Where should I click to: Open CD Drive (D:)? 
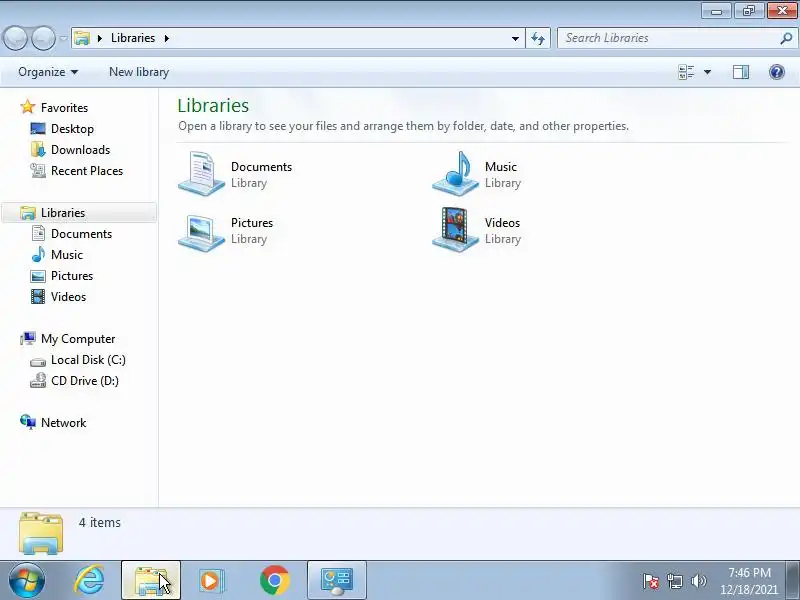pyautogui.click(x=74, y=381)
